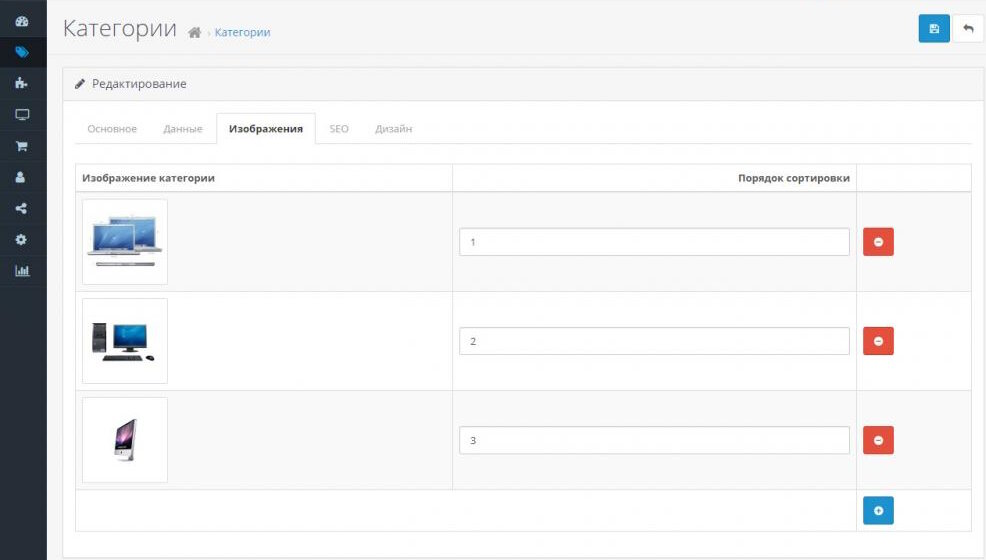Open the Marketing share icon menu

pyautogui.click(x=22, y=209)
